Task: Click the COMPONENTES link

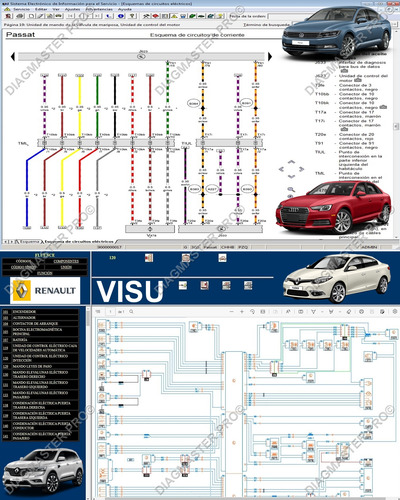Action: tap(66, 261)
